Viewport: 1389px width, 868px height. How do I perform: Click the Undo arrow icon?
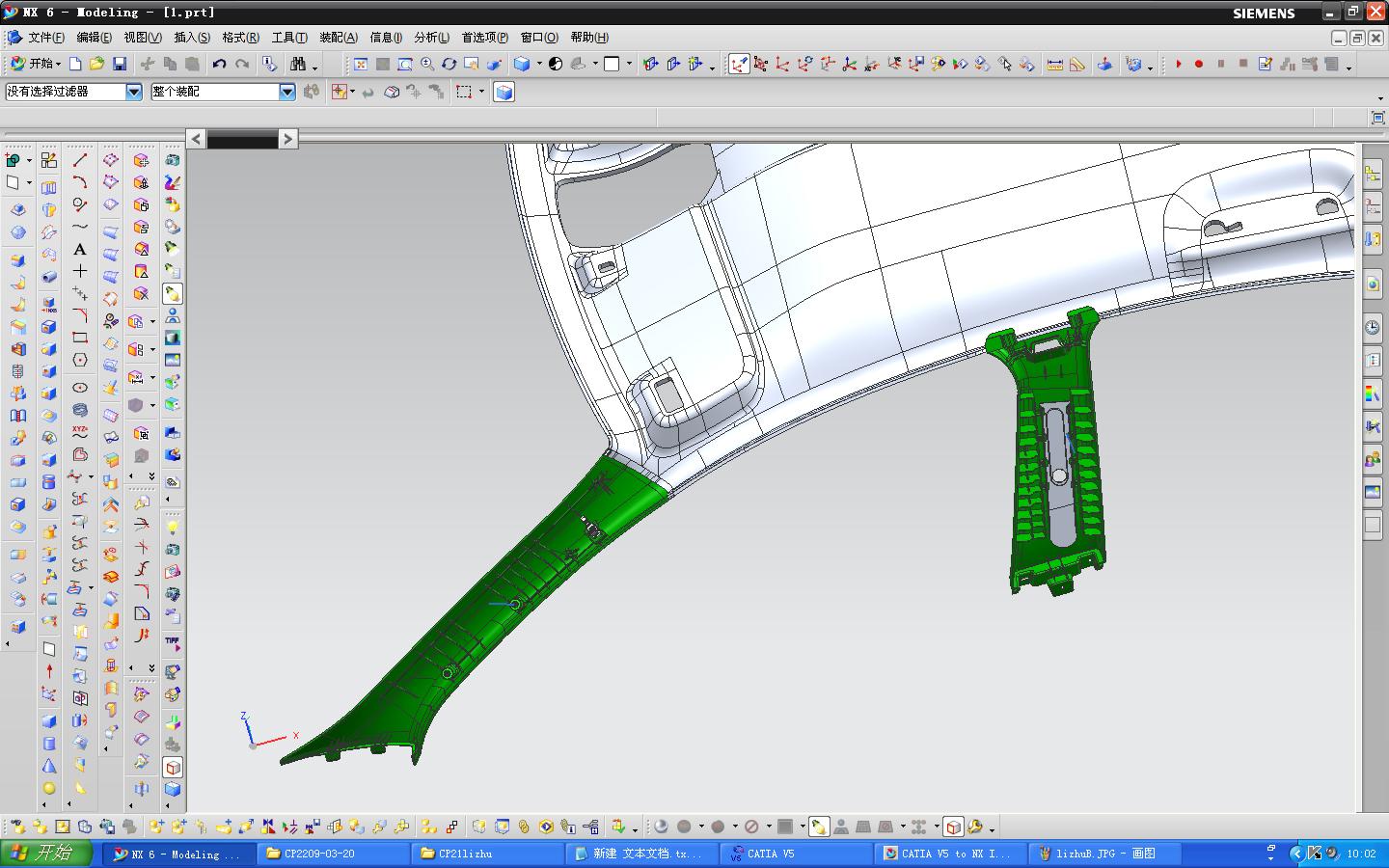pyautogui.click(x=219, y=64)
